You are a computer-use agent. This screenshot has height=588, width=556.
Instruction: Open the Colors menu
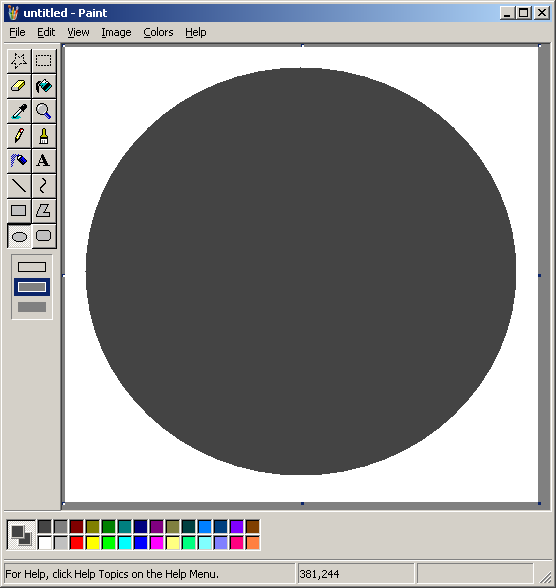pos(158,33)
